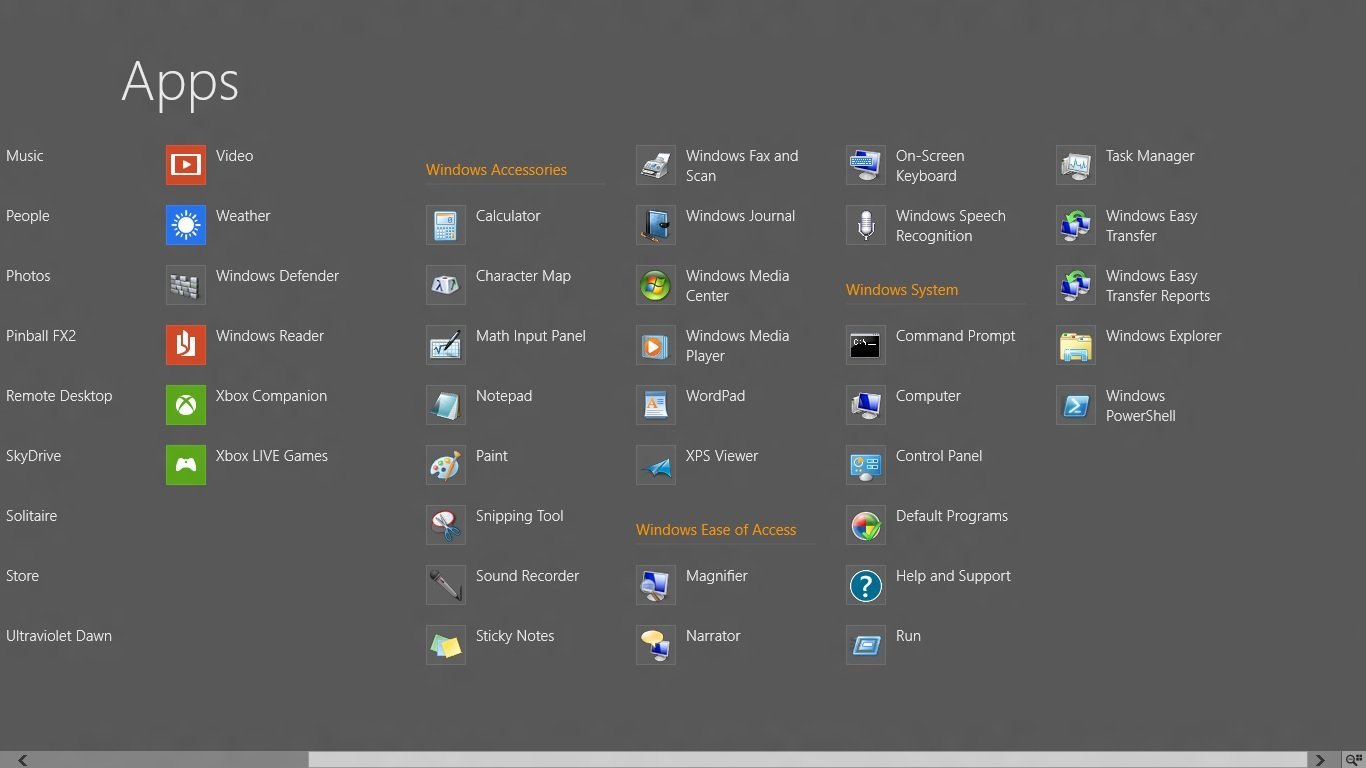Open XPS Viewer icon

656,465
